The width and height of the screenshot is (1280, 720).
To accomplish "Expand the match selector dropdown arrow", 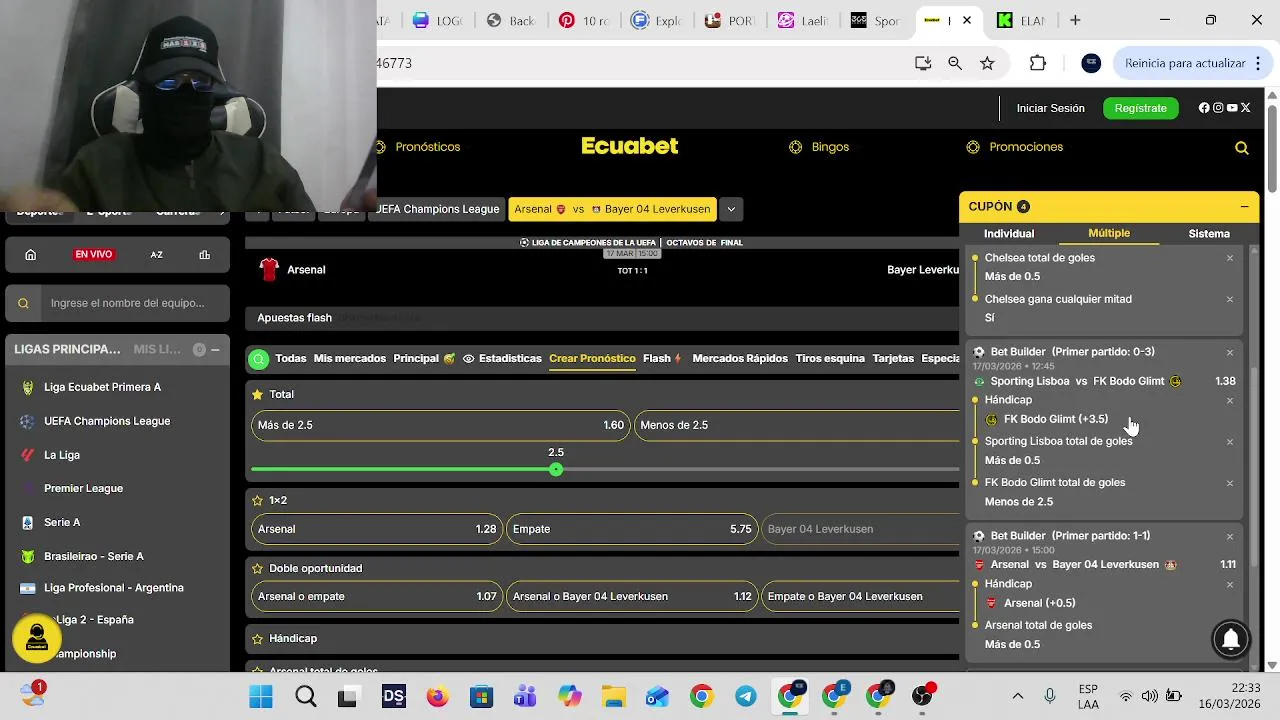I will click(731, 210).
